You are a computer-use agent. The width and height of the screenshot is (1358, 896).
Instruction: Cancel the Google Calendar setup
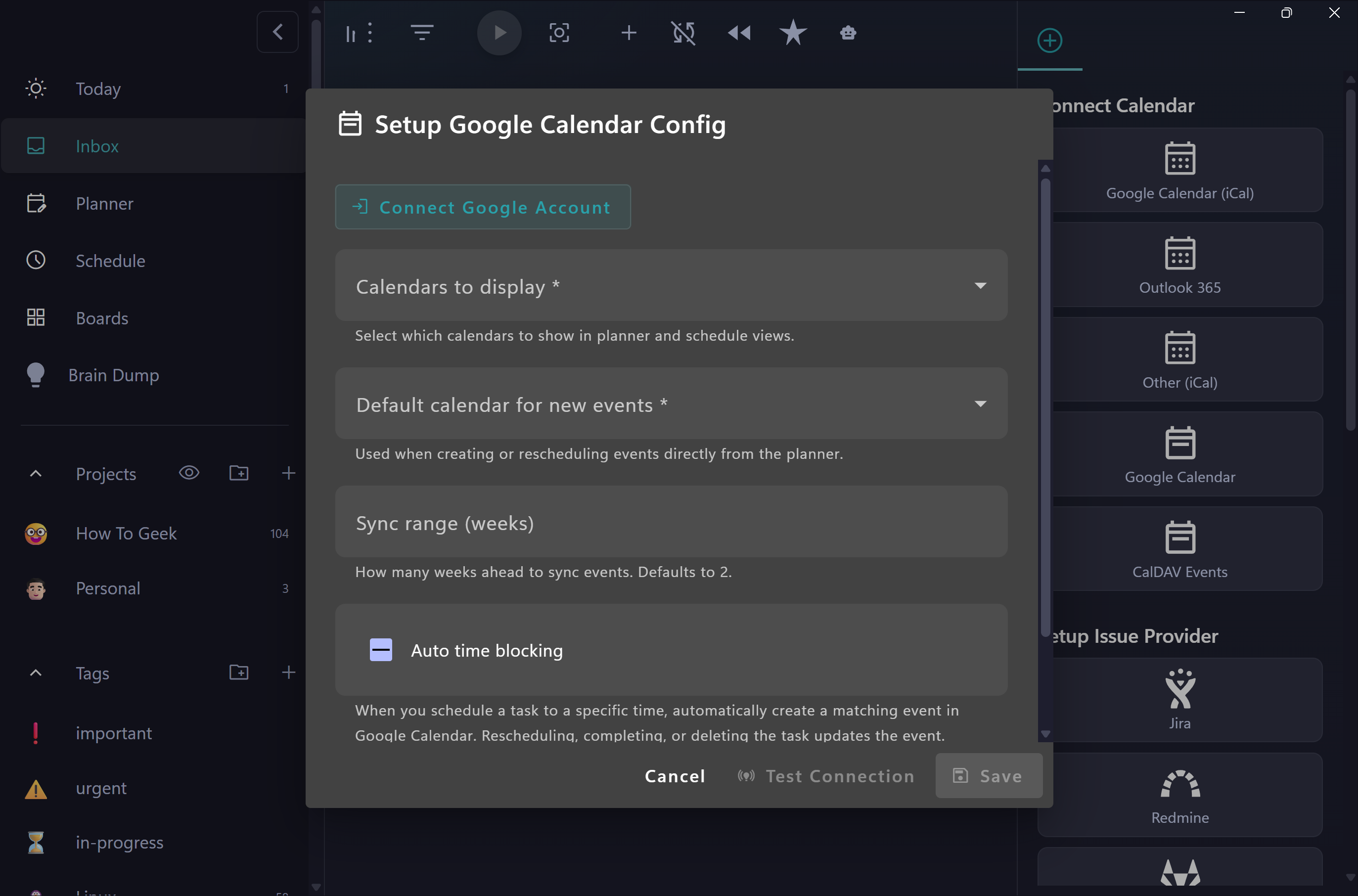tap(675, 776)
